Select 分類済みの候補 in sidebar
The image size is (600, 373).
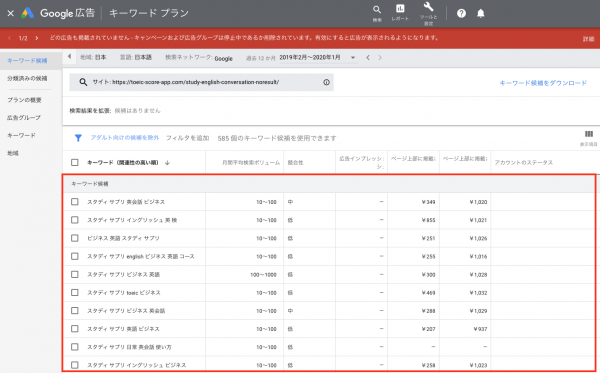[x=27, y=78]
